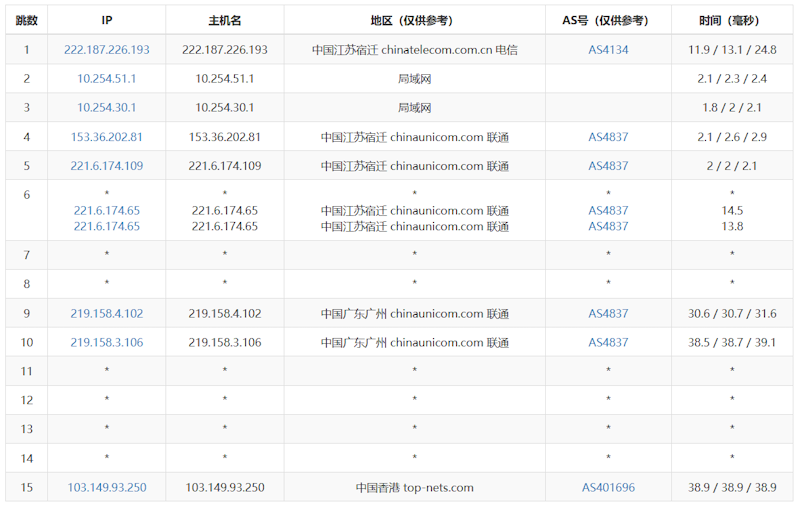
Task: Open the AS4837 link in hop 10
Action: tap(608, 342)
